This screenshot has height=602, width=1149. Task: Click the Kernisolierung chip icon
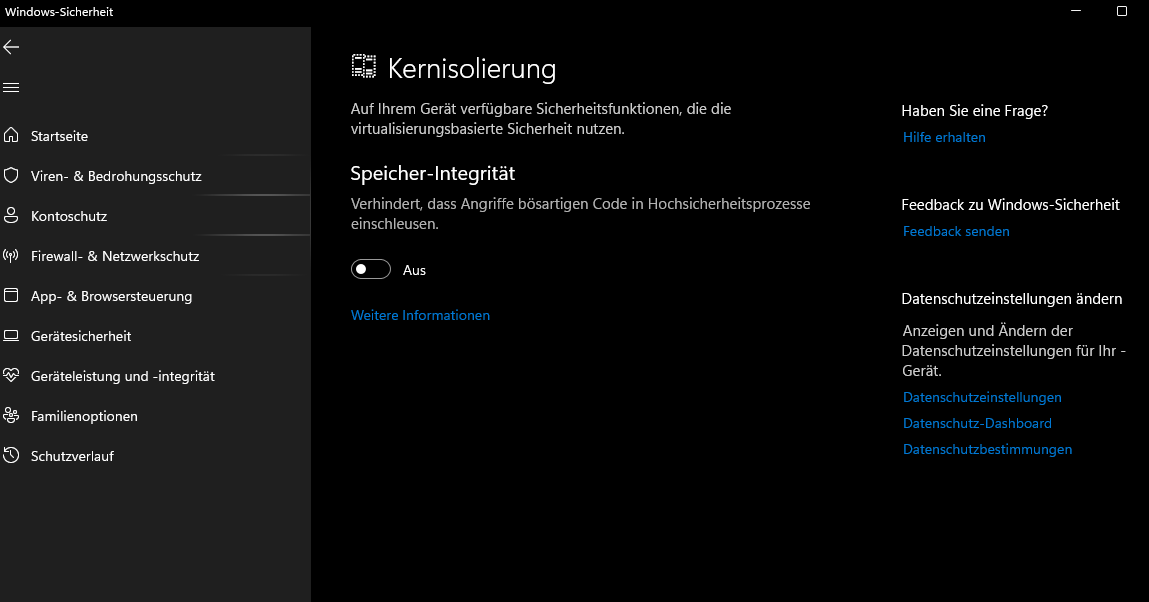click(x=363, y=67)
